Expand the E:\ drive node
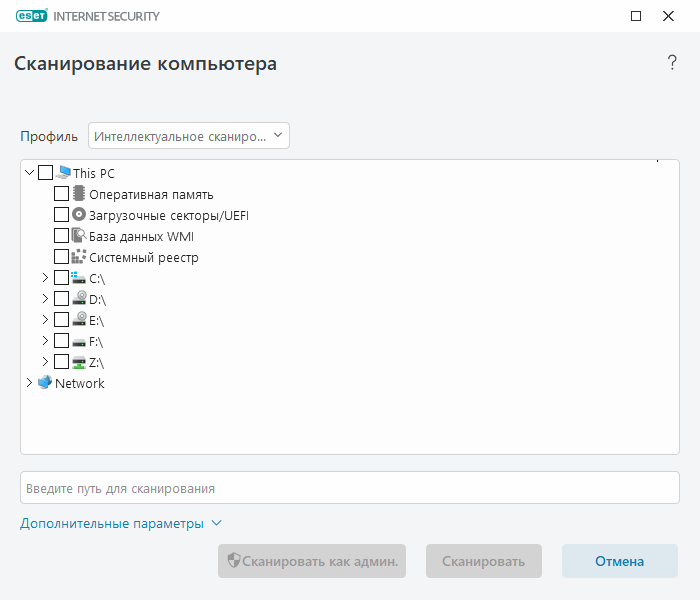Viewport: 700px width, 600px height. coord(45,319)
